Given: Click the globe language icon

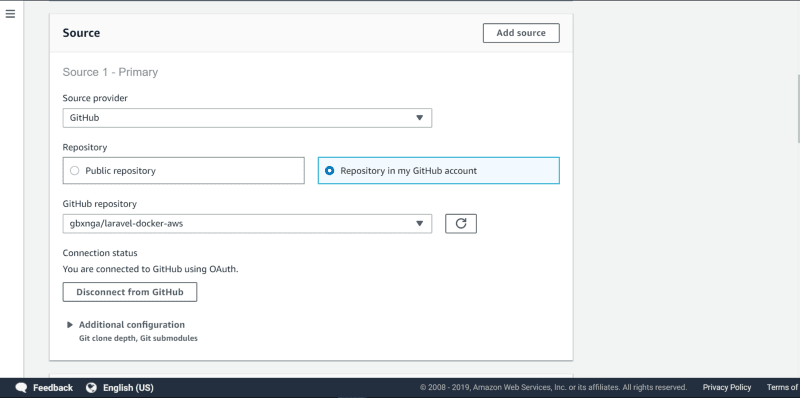Looking at the screenshot, I should pos(91,387).
